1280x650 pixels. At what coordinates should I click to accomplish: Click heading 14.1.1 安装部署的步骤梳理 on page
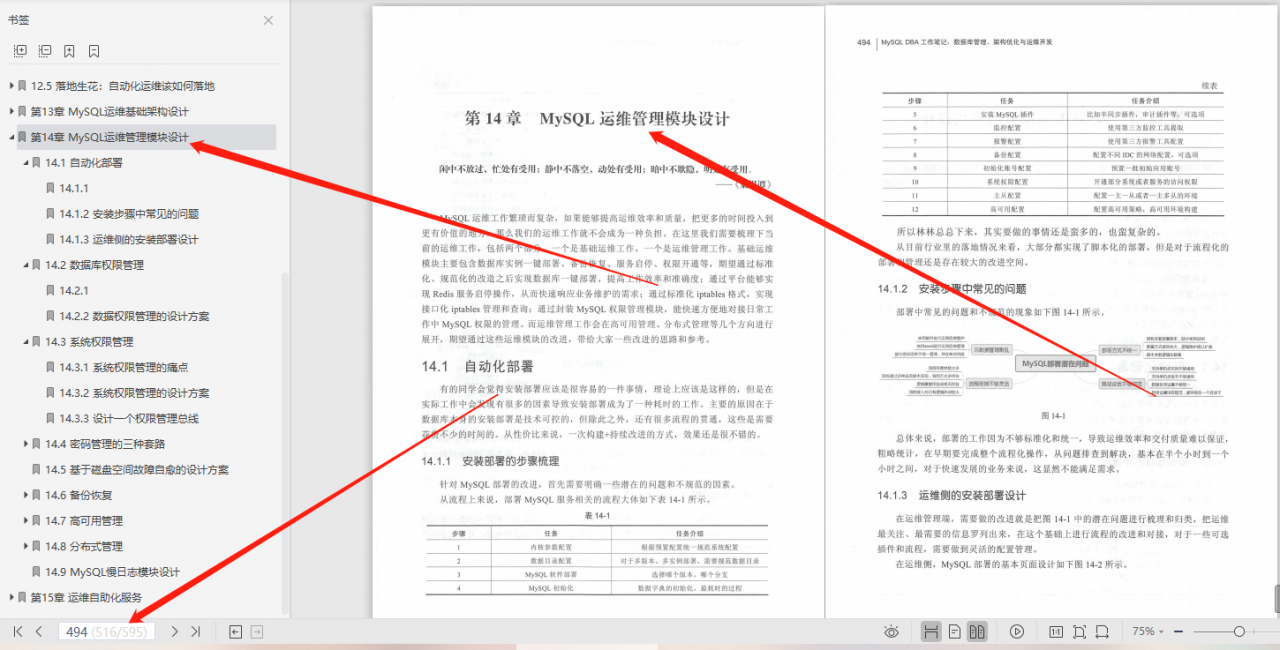tap(490, 461)
